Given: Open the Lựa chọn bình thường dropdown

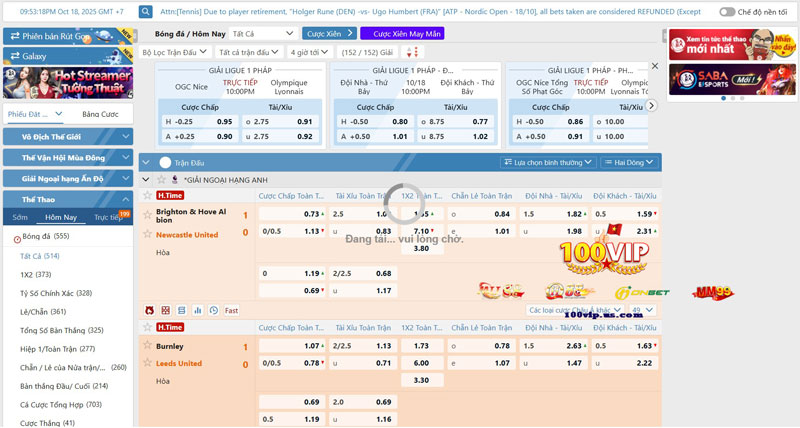Looking at the screenshot, I should coord(547,162).
